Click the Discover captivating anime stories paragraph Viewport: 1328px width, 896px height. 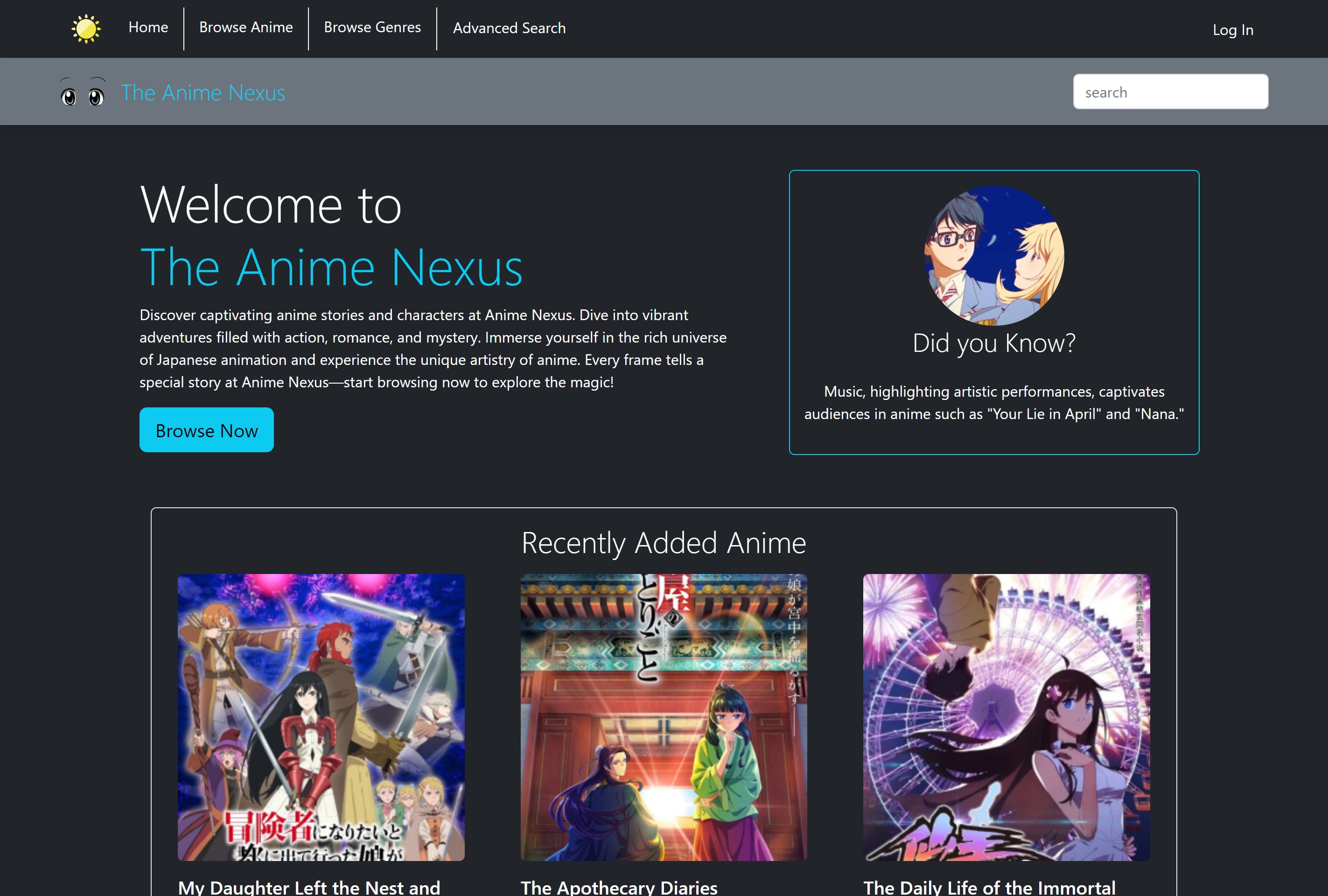(433, 349)
